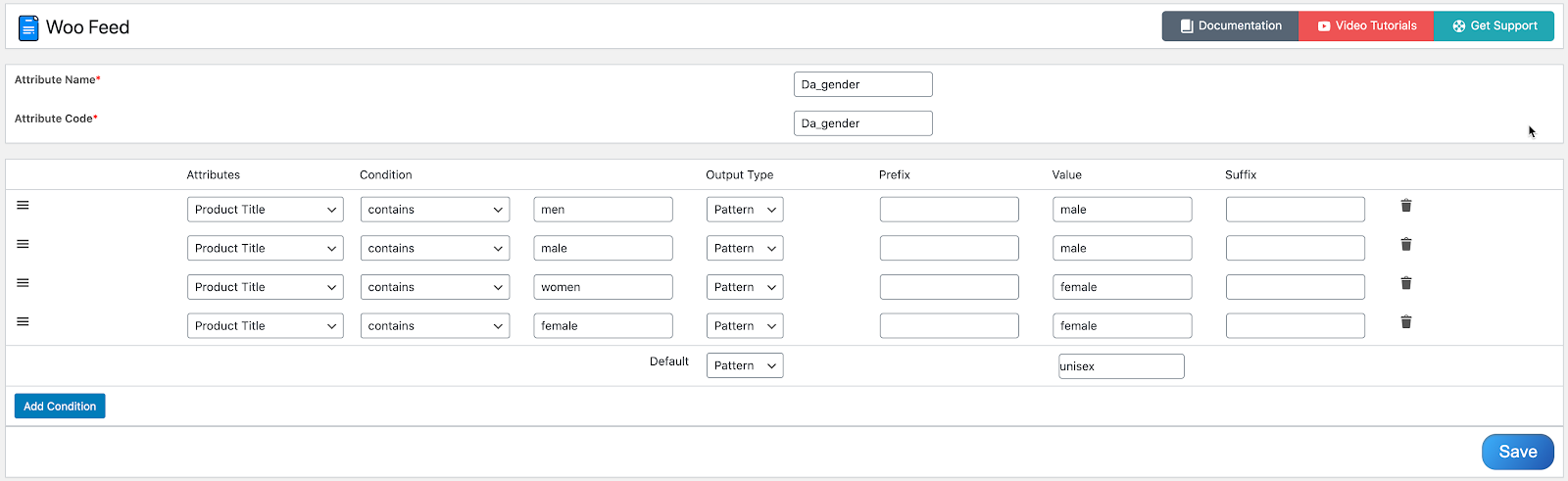Open Video Tutorials

tap(1366, 26)
